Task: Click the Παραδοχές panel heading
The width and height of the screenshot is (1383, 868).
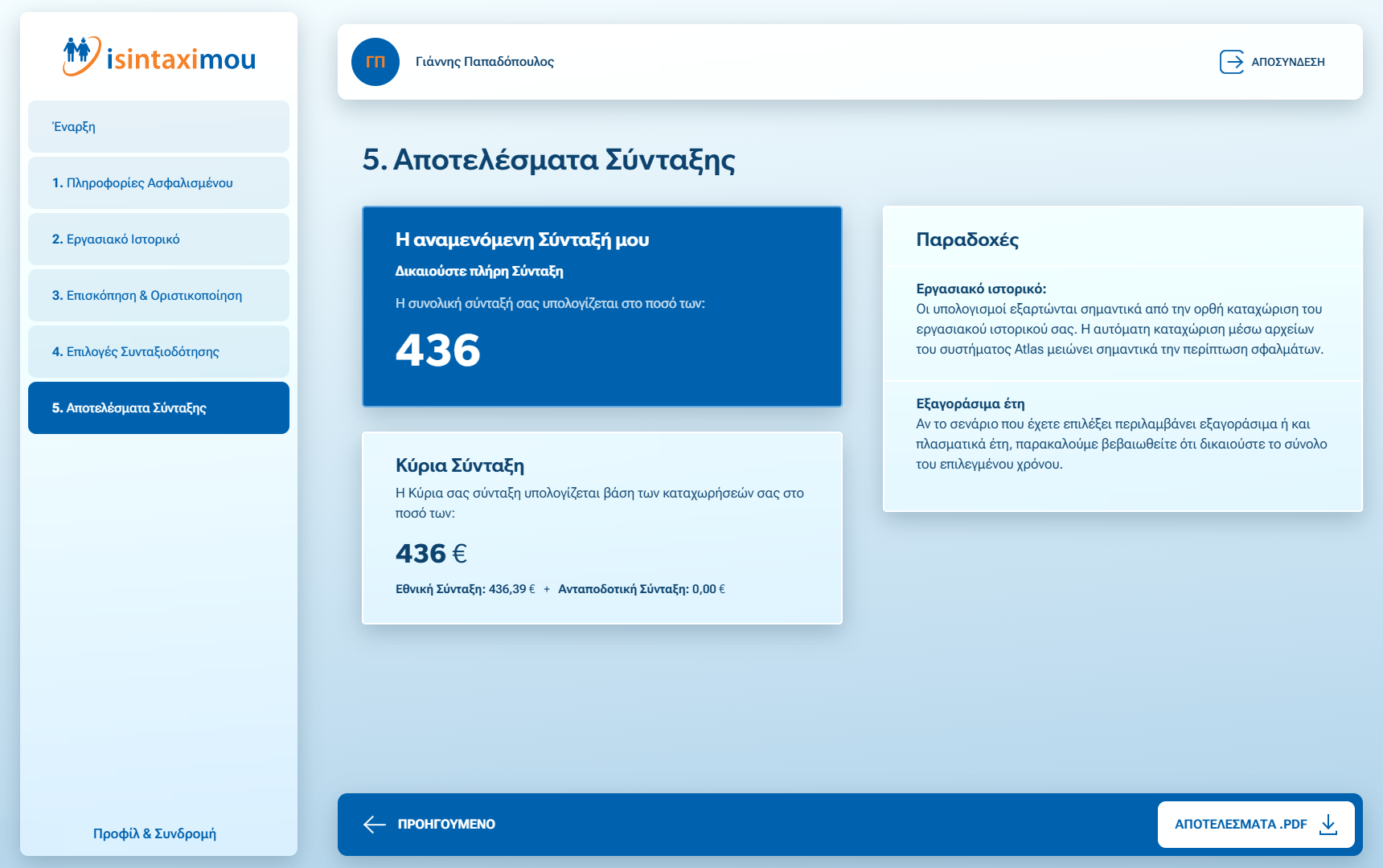Action: tap(967, 240)
